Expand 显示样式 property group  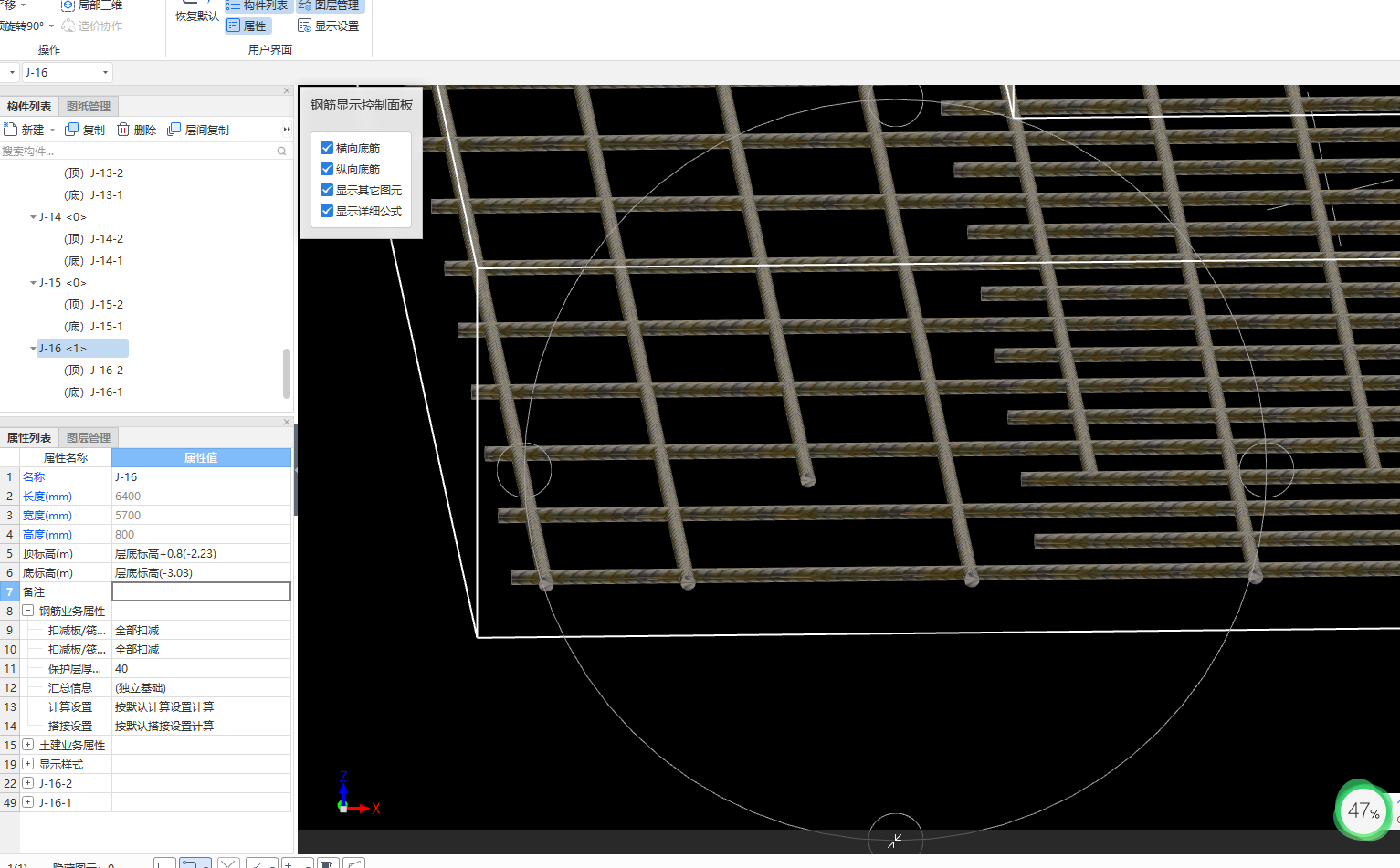coord(28,764)
